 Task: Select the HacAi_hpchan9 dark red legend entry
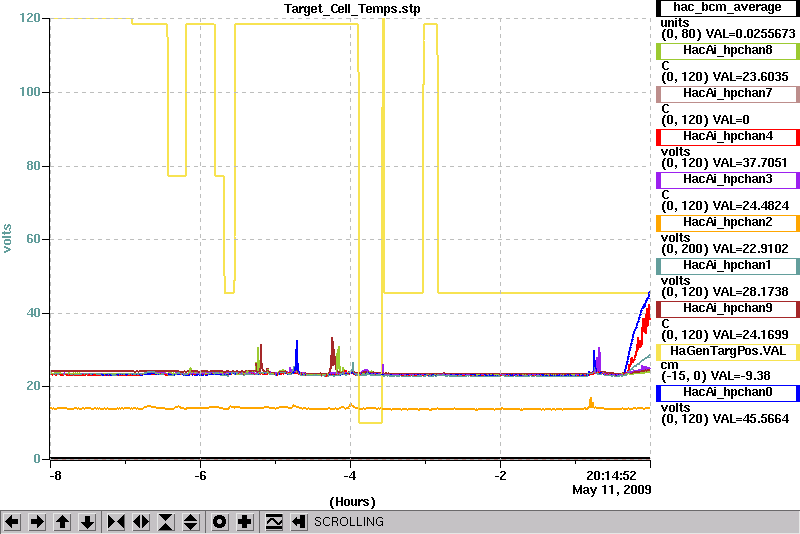(x=727, y=309)
